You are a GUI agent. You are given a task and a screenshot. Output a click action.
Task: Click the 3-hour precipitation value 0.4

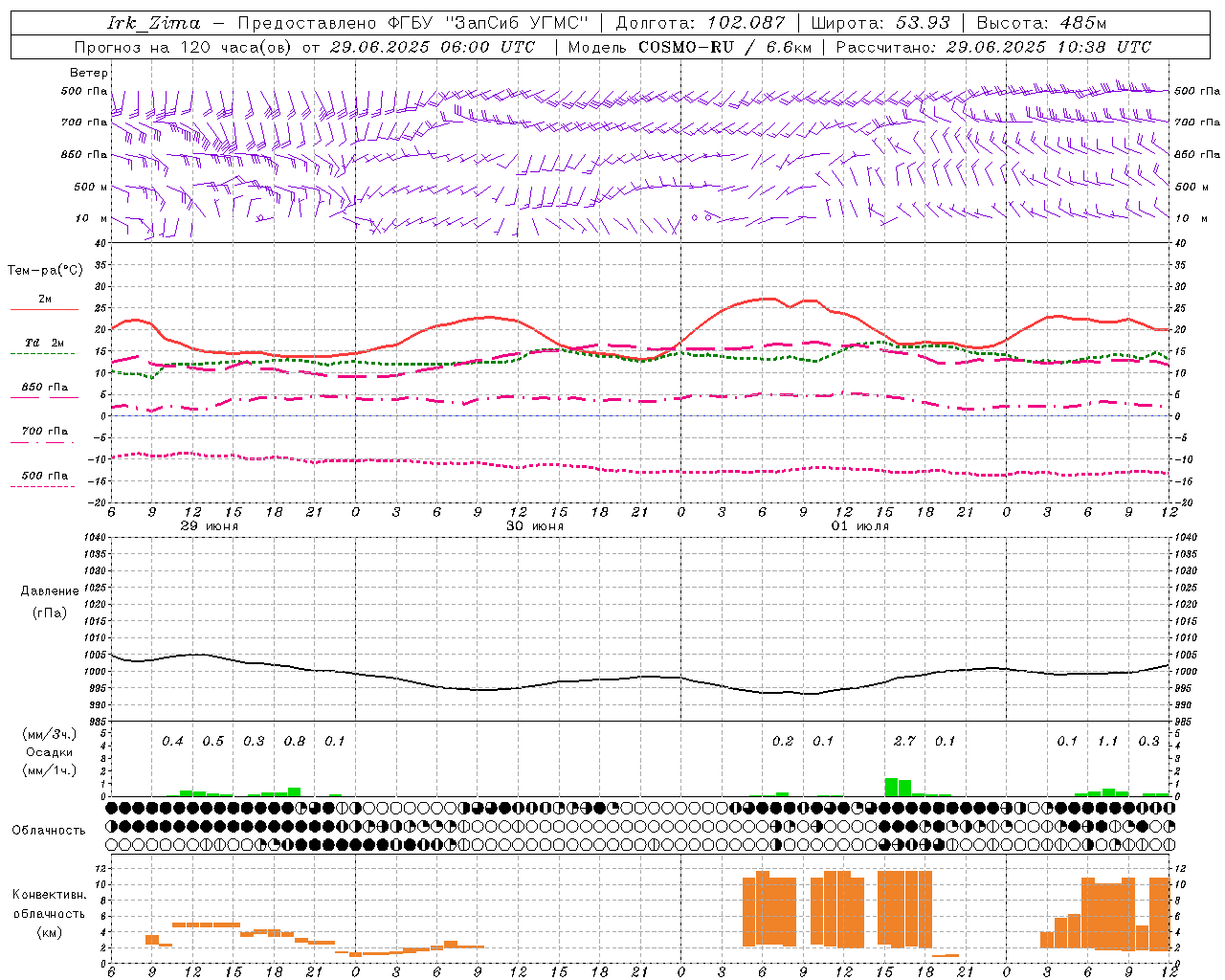coord(172,741)
